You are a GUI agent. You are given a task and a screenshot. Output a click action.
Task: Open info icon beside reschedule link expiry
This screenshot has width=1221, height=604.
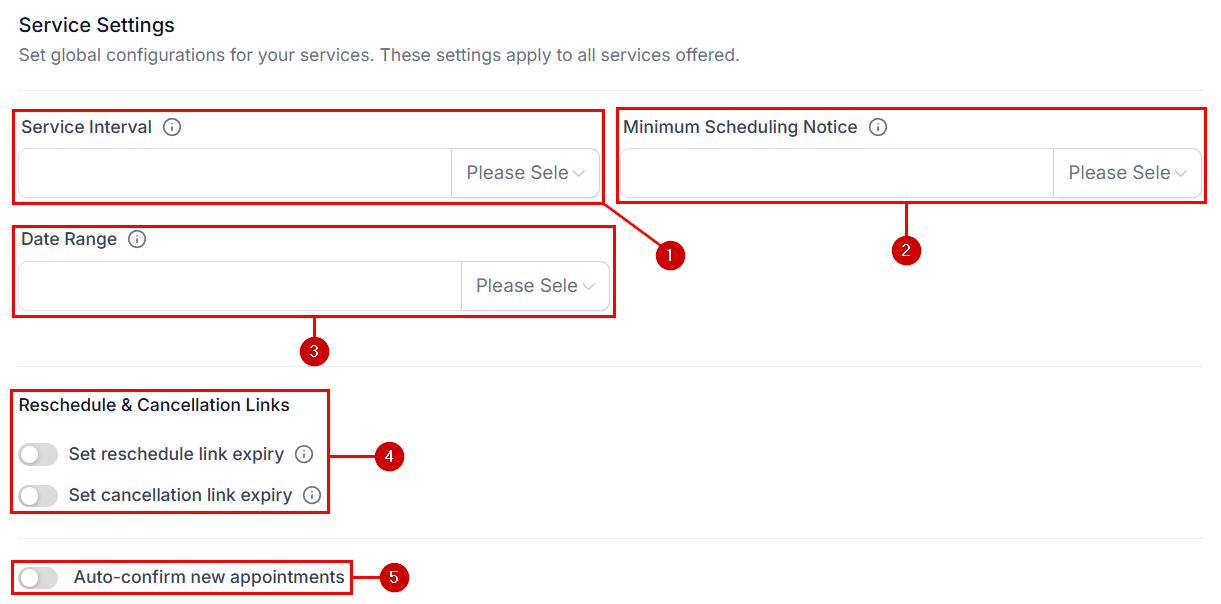(x=304, y=454)
